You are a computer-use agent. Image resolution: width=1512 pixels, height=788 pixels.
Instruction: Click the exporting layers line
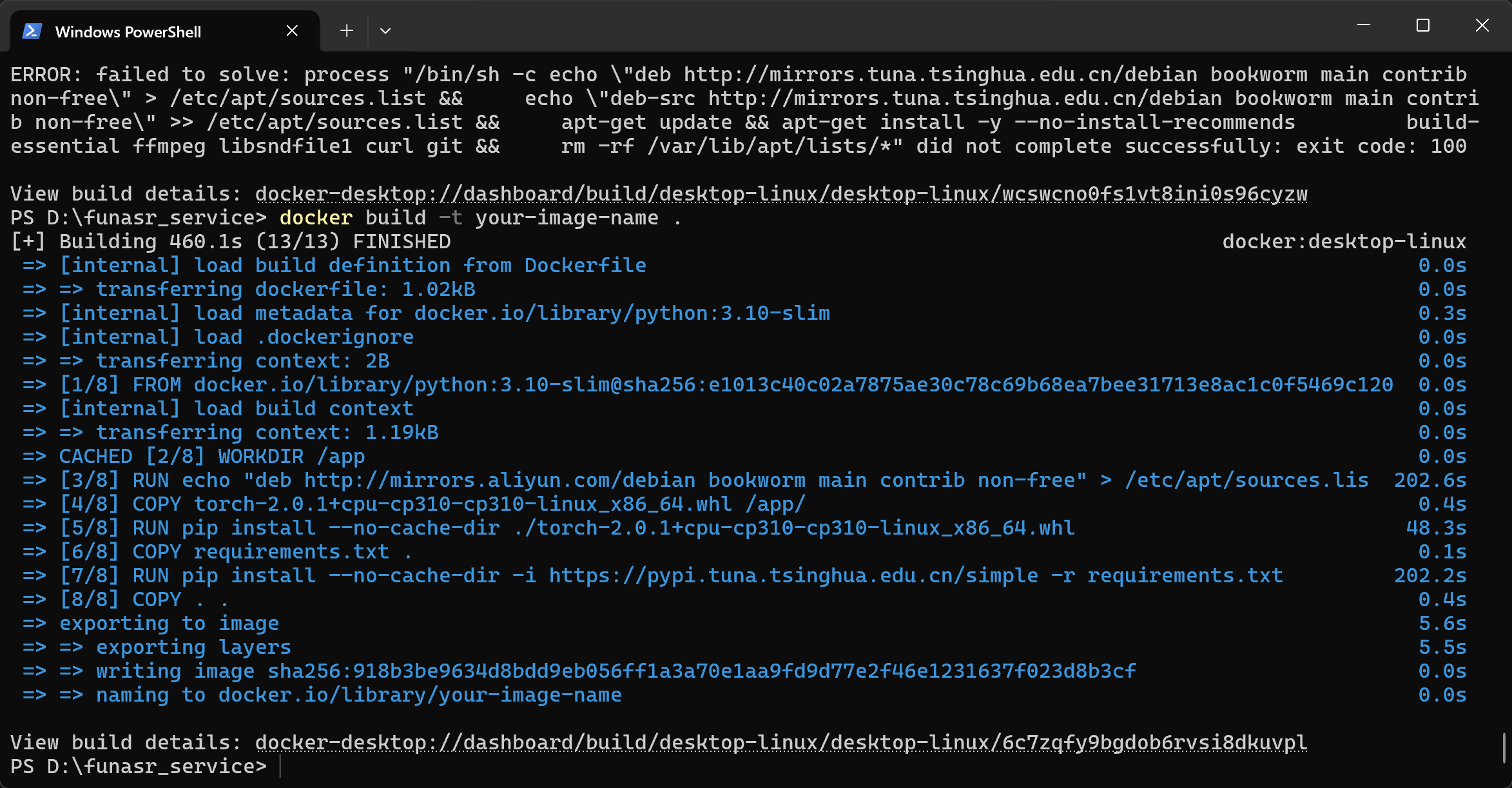pyautogui.click(x=193, y=647)
